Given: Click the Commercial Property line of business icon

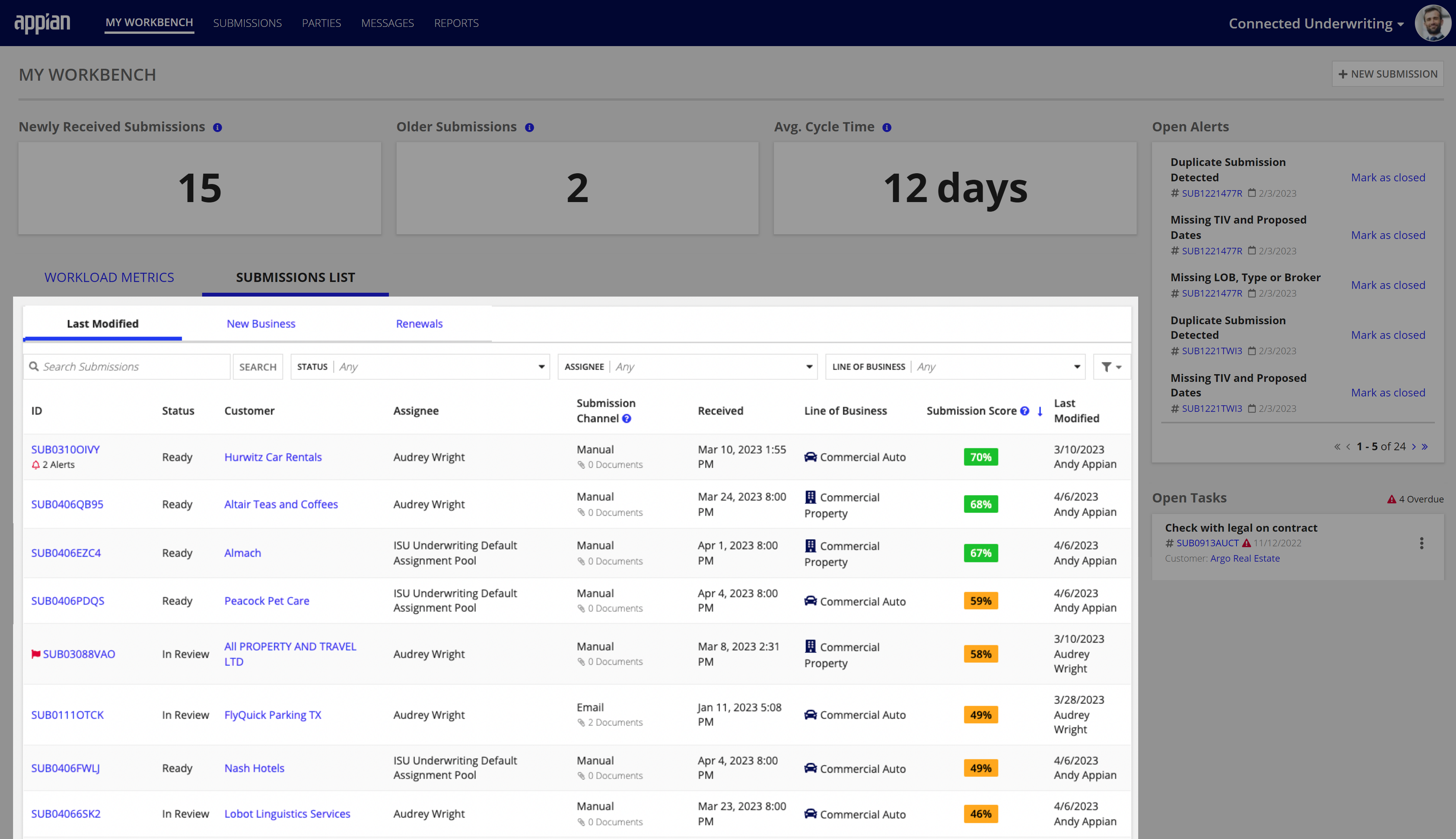Looking at the screenshot, I should coord(810,497).
